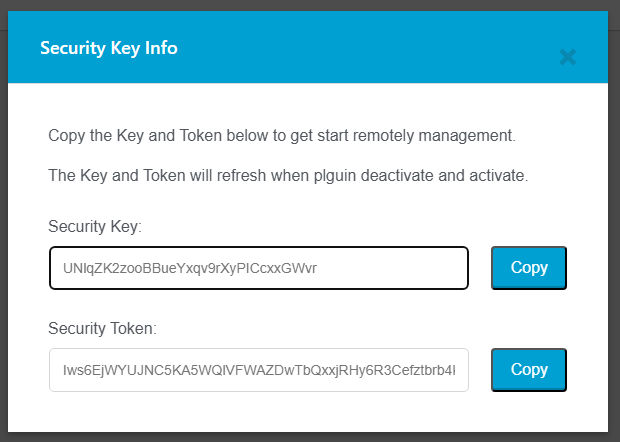Close the Security Key Info dialog
The width and height of the screenshot is (620, 442).
click(568, 57)
